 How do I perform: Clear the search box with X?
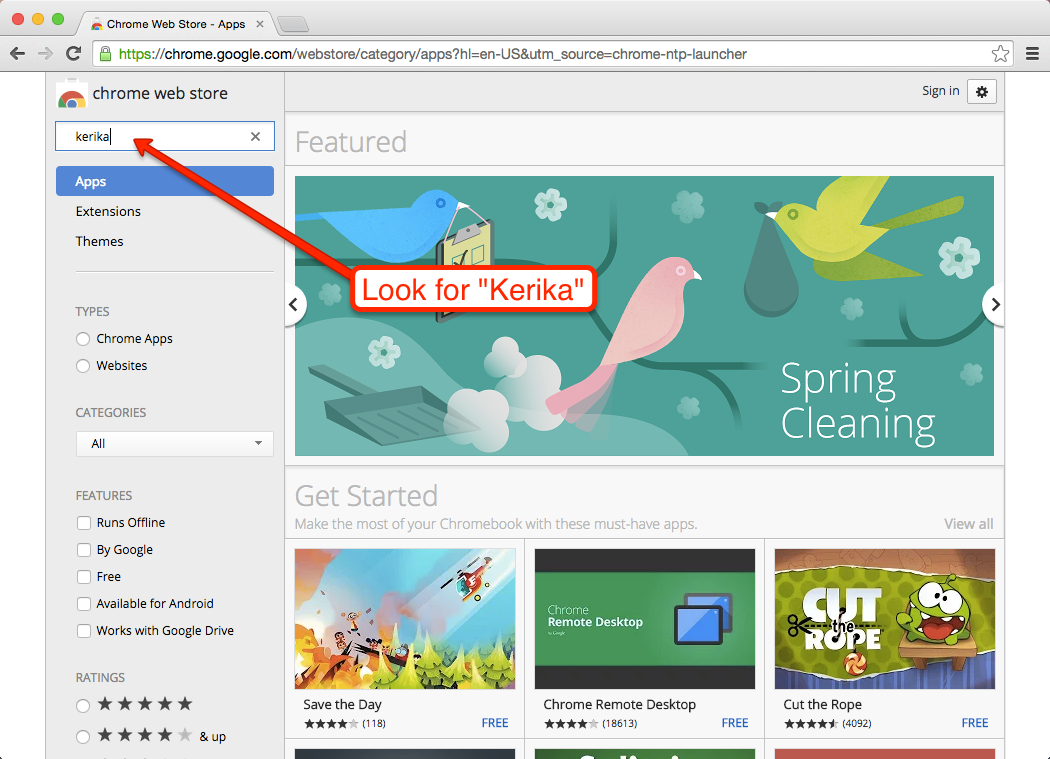(x=255, y=137)
